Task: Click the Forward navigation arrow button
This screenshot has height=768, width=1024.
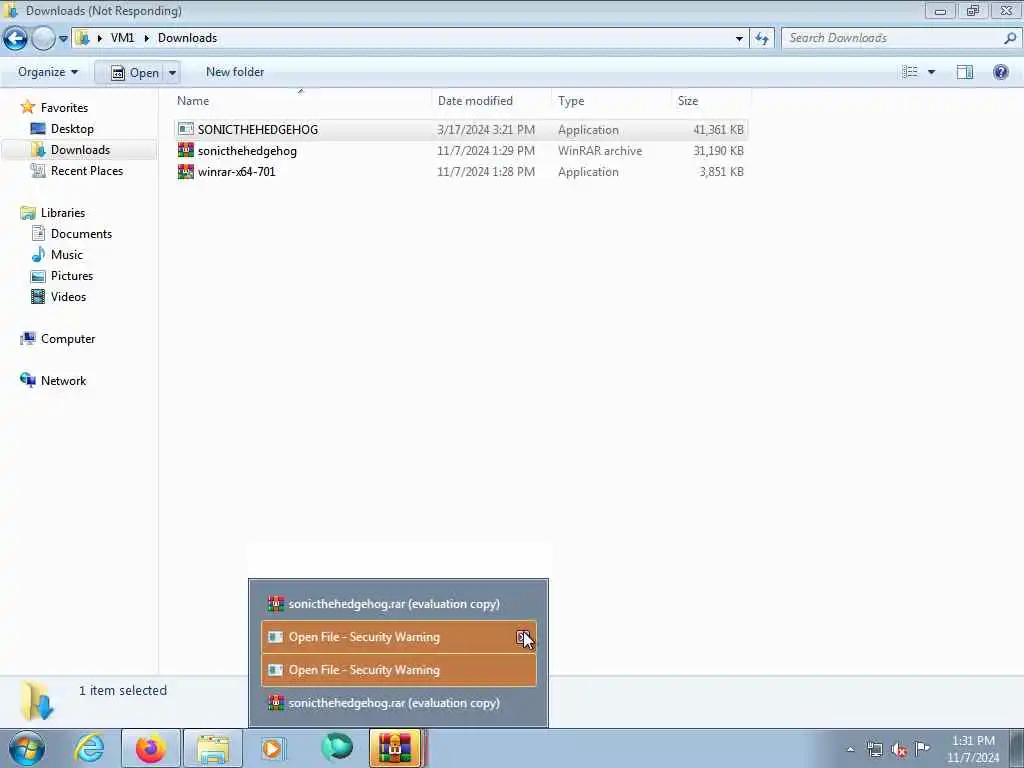Action: (x=44, y=39)
